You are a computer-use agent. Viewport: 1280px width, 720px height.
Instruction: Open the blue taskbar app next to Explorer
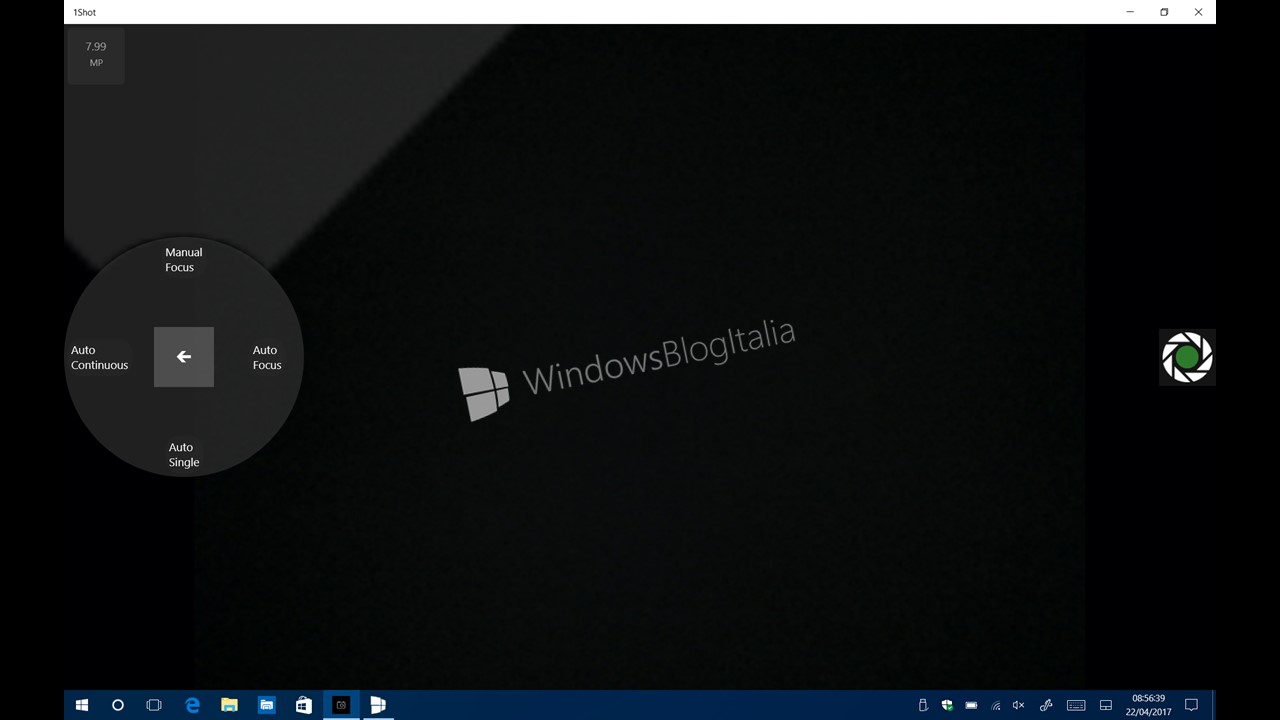266,705
